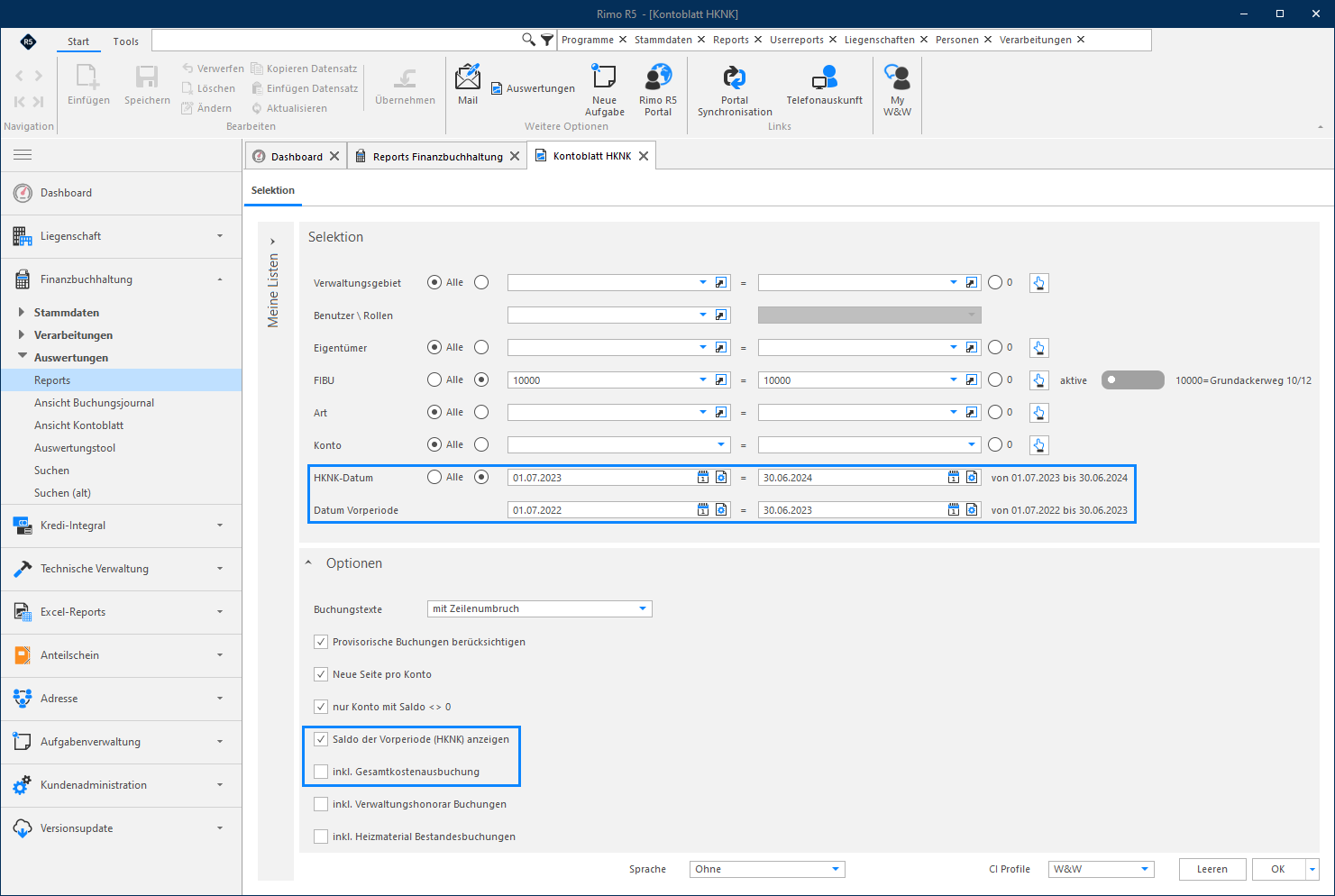This screenshot has width=1335, height=896.
Task: Click the hand pointer icon in FIBU row
Action: [x=1039, y=380]
